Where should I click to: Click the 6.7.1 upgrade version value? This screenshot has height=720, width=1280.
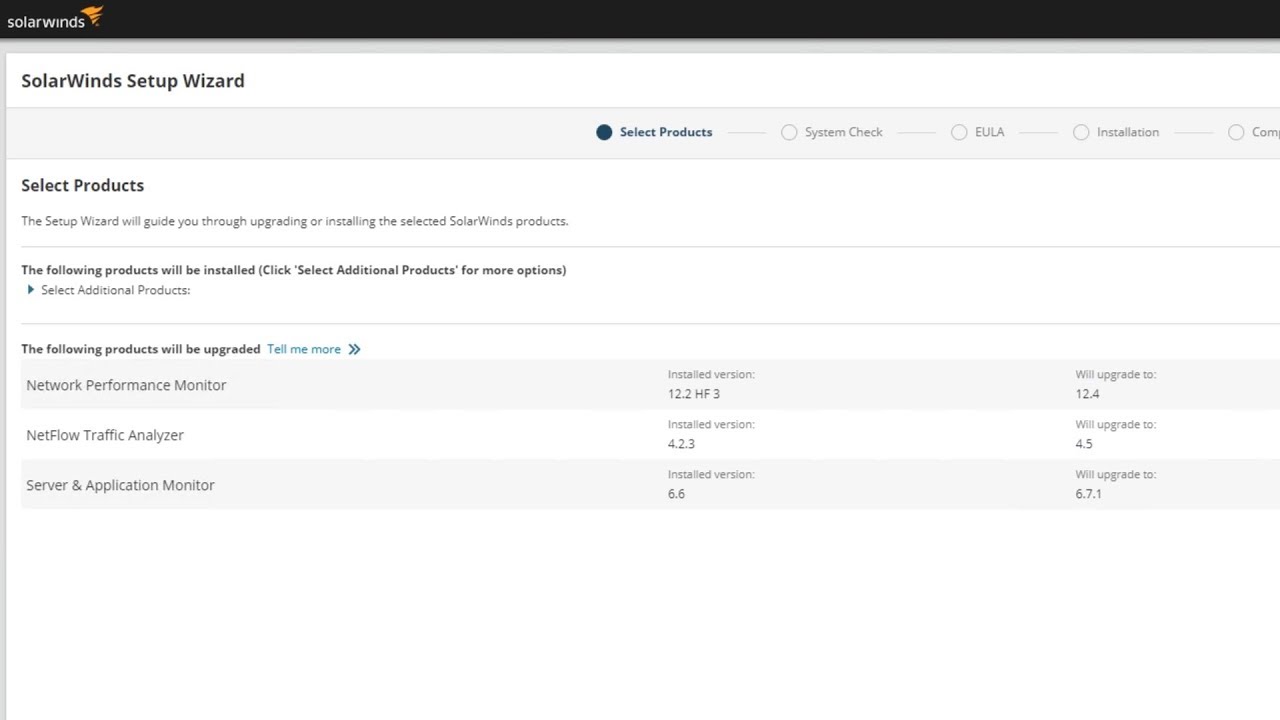(1088, 494)
